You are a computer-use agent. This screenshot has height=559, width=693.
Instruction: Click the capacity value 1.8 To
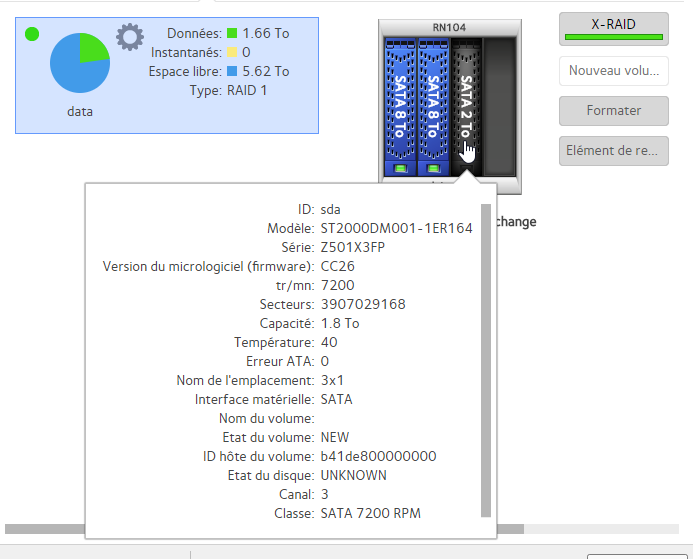coord(340,323)
